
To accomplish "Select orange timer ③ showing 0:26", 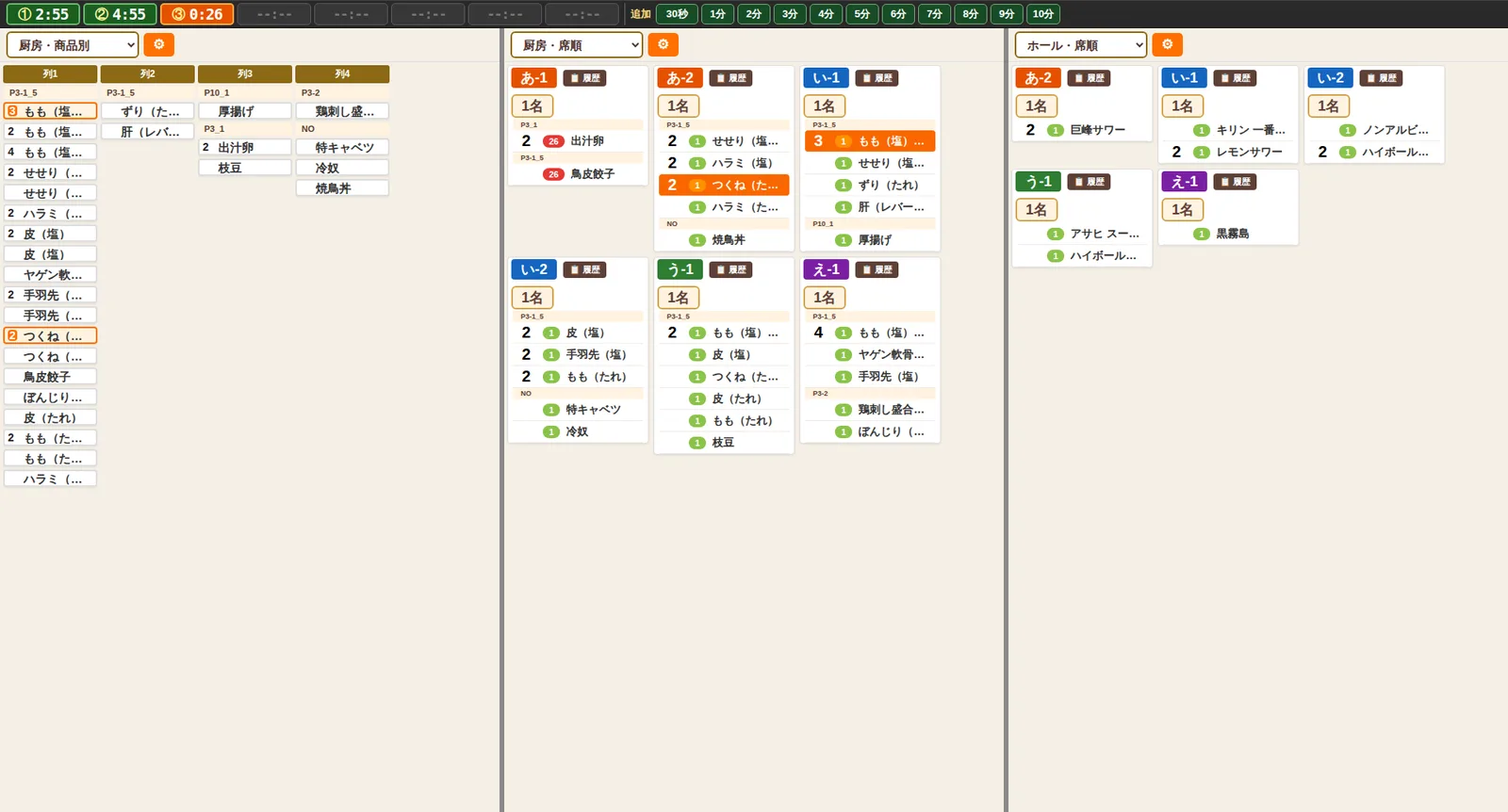I will click(x=197, y=14).
